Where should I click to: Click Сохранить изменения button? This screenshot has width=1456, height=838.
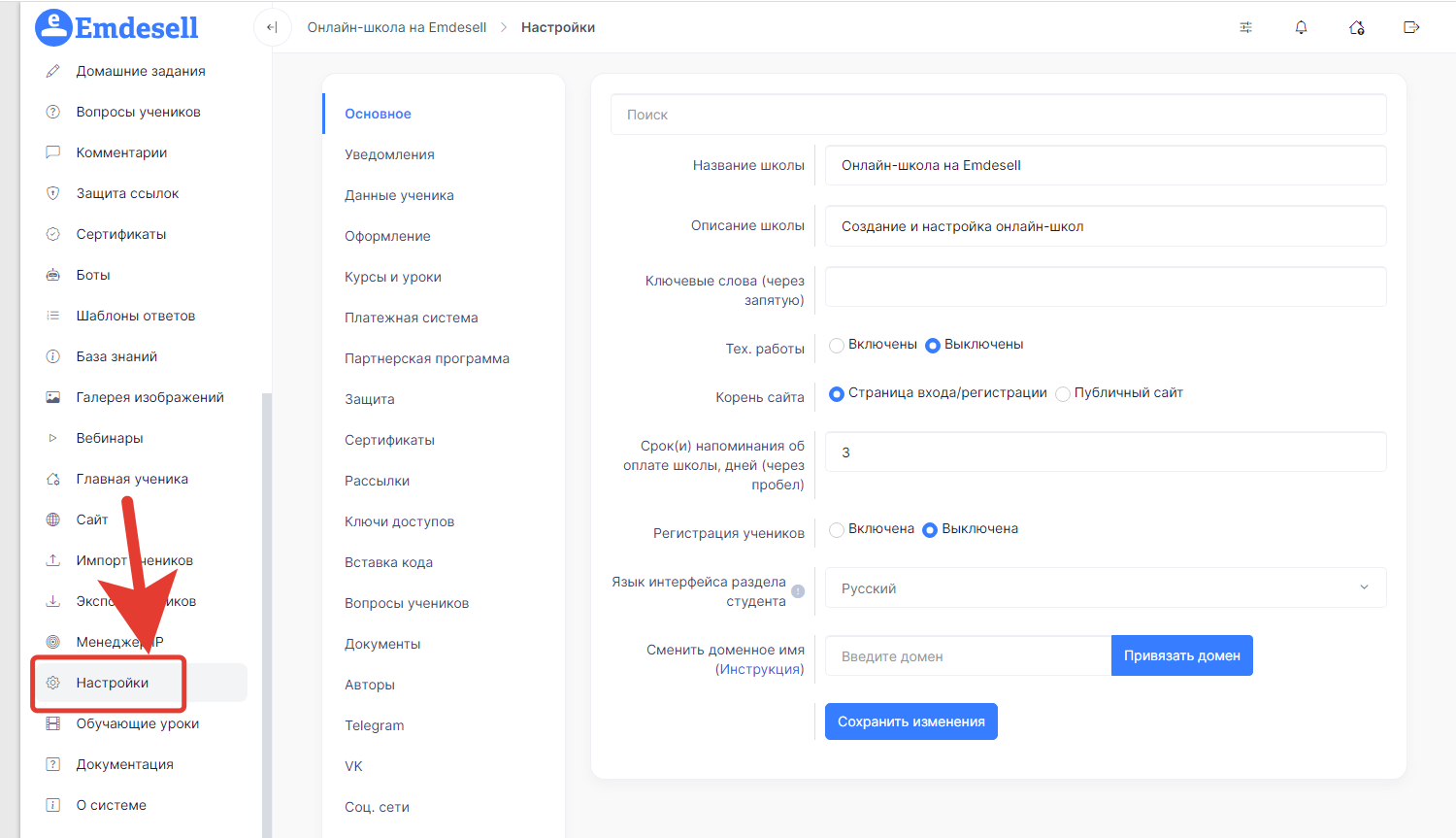coord(911,721)
